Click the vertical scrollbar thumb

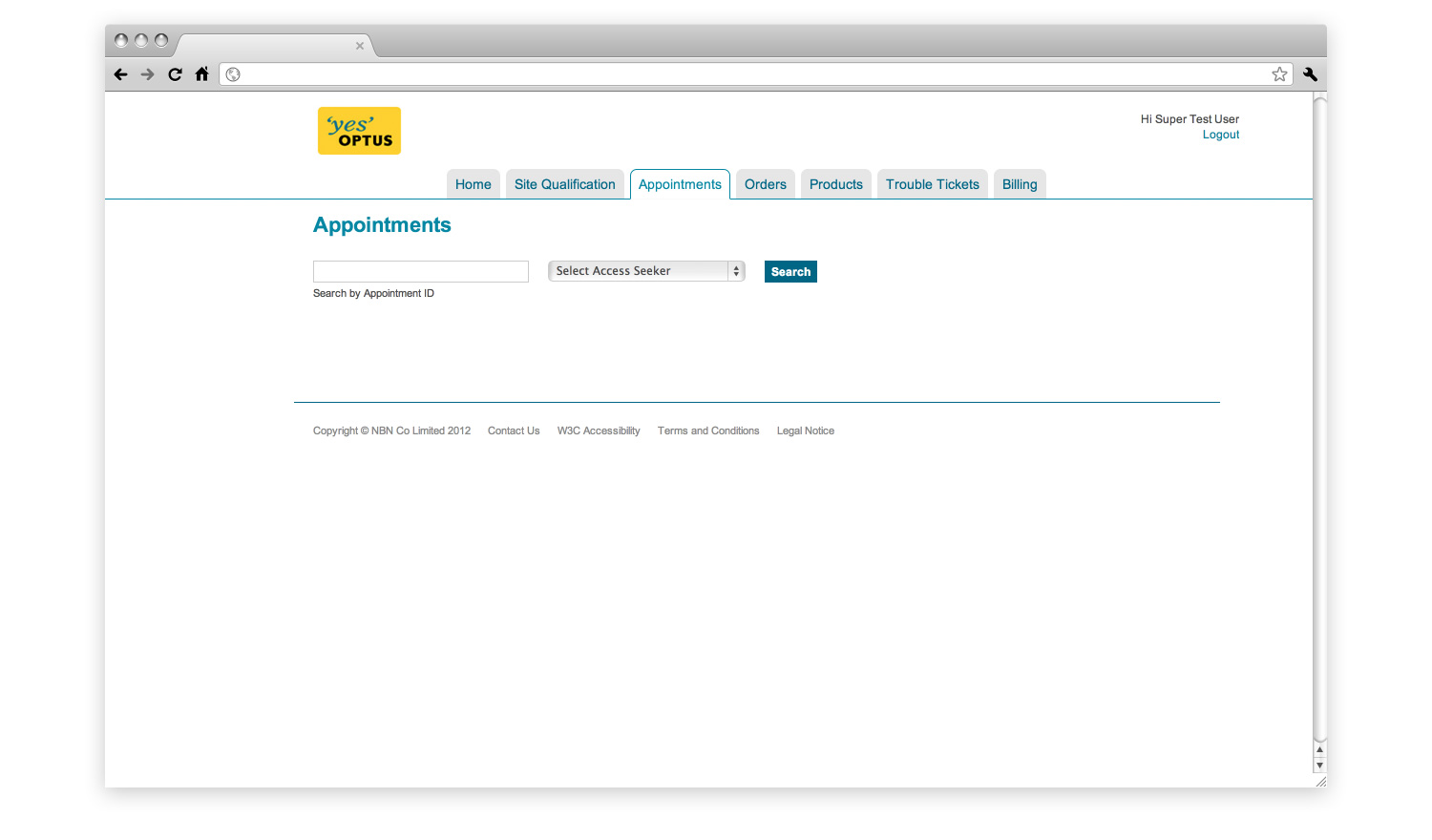tap(1320, 418)
